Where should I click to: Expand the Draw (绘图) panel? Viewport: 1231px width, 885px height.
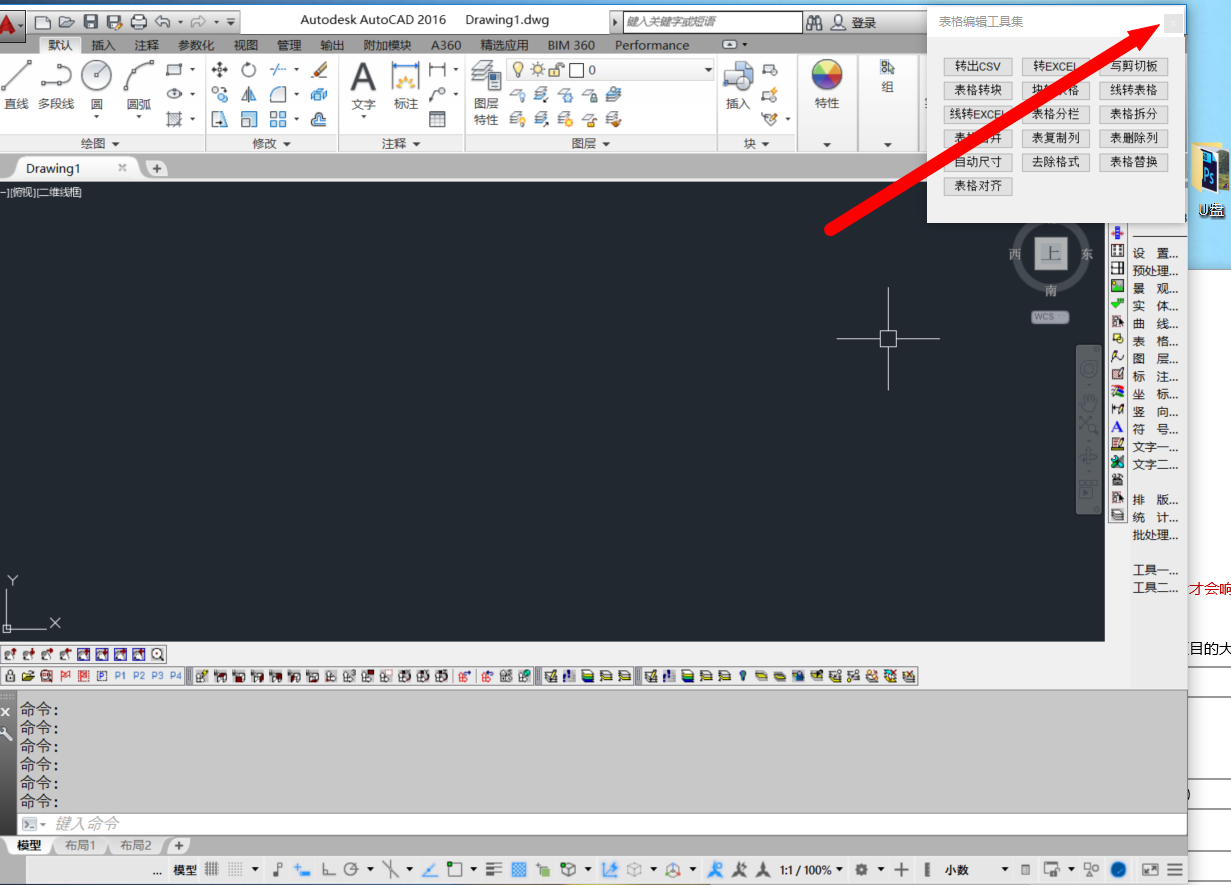pos(101,144)
